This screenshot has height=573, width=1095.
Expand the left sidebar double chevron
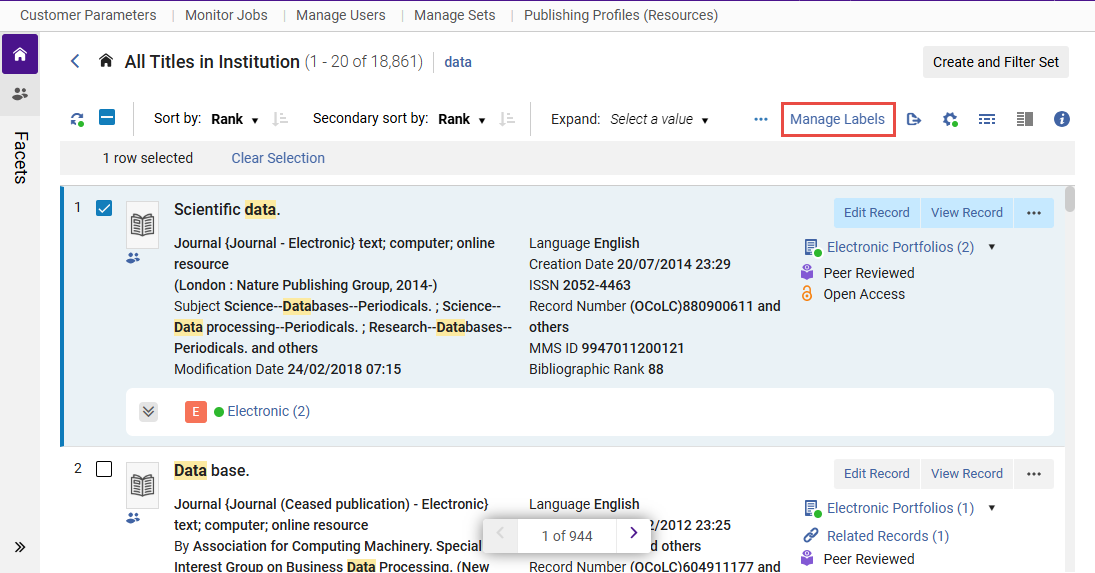tap(20, 547)
